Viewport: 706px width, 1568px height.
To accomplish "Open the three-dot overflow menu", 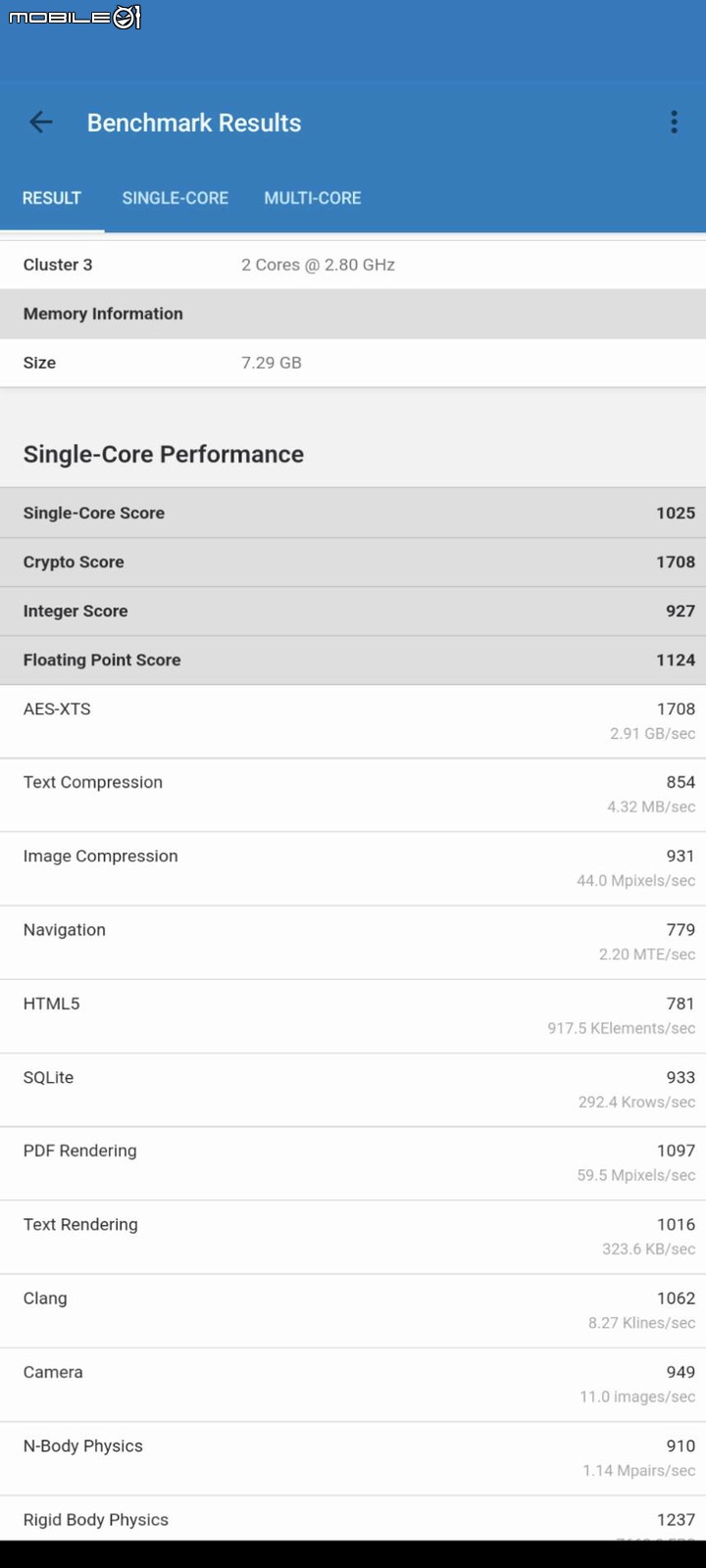I will point(674,122).
